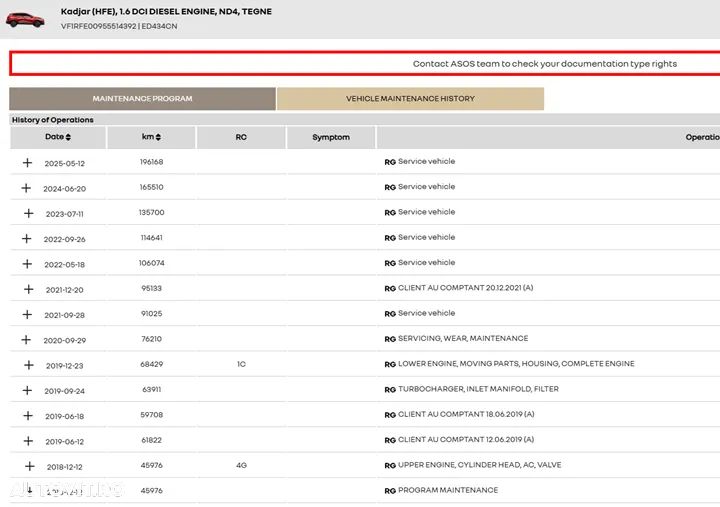The width and height of the screenshot is (720, 507).
Task: Expand the 2024-06-20 operation row
Action: tap(26, 188)
